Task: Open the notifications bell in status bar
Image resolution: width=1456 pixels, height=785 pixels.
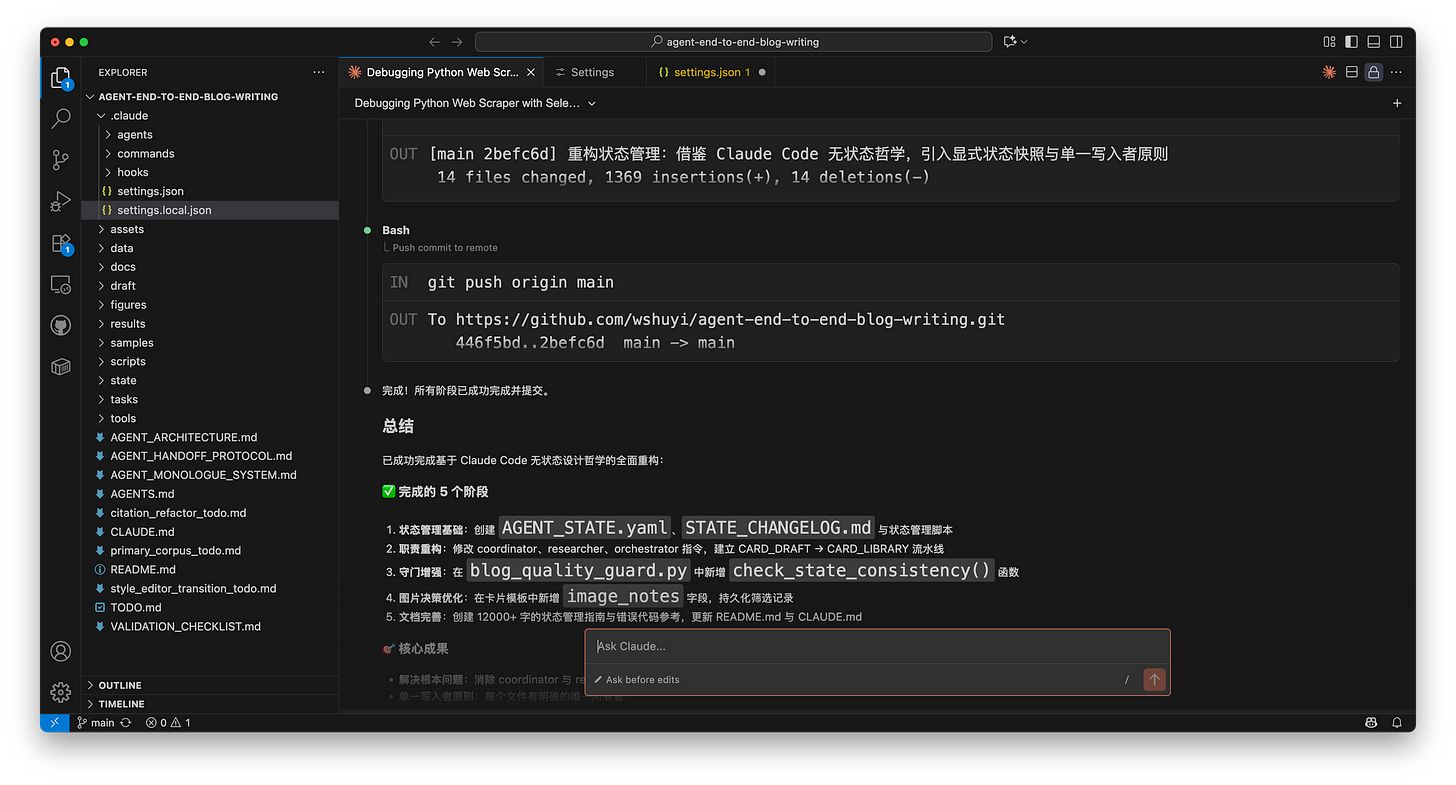Action: pyautogui.click(x=1397, y=722)
